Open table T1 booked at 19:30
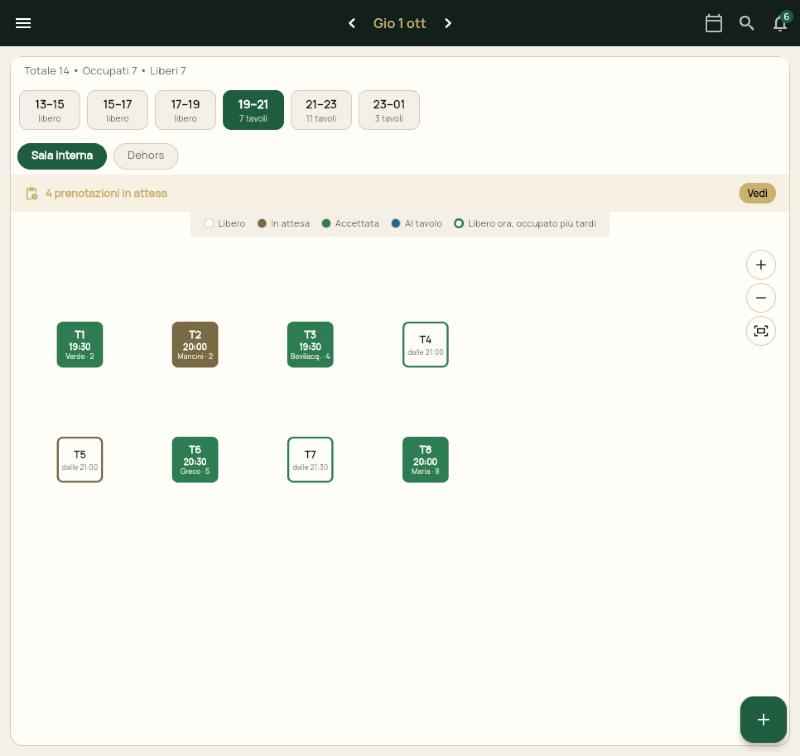 coord(80,344)
